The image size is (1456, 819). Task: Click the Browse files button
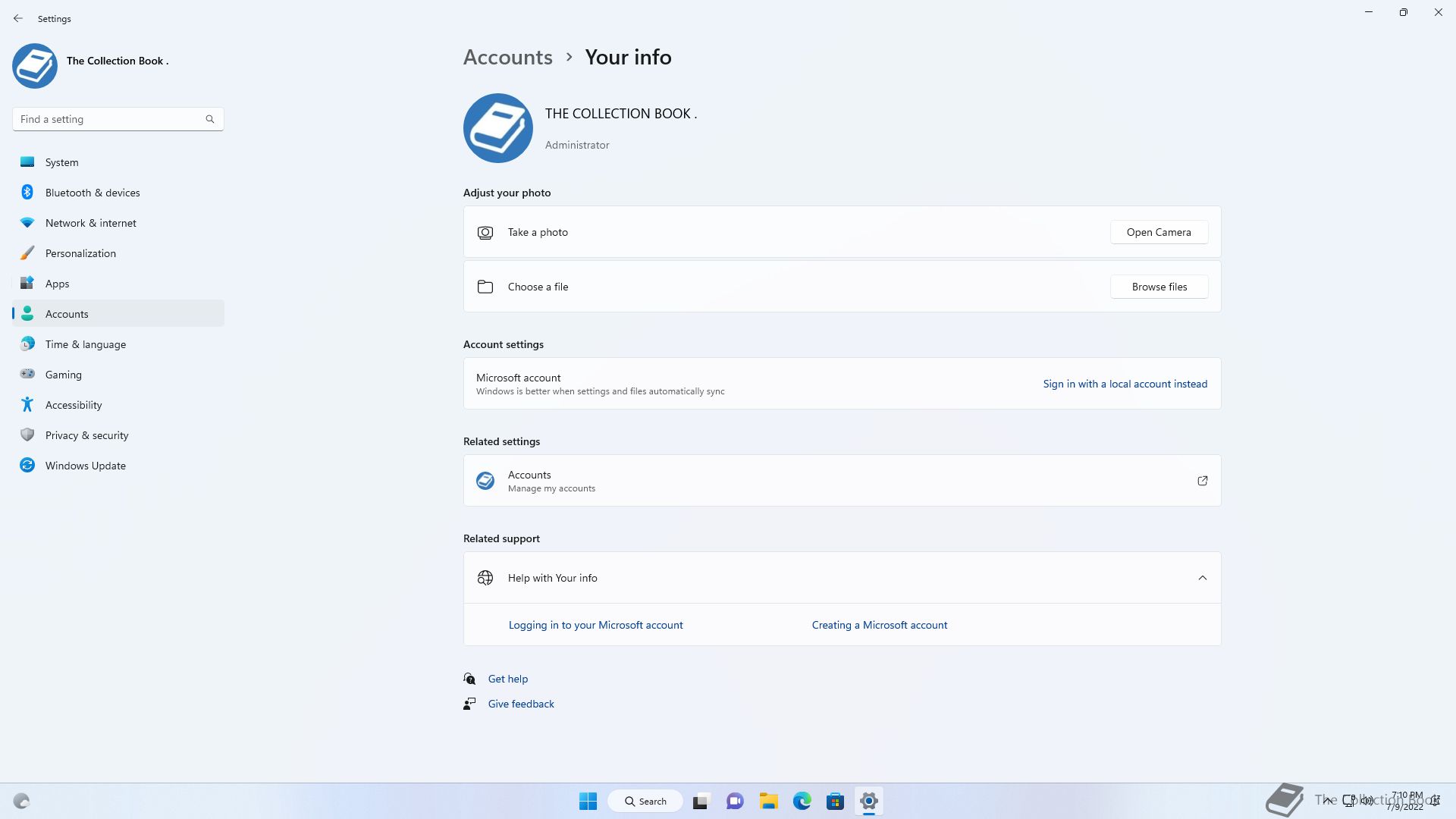point(1159,287)
